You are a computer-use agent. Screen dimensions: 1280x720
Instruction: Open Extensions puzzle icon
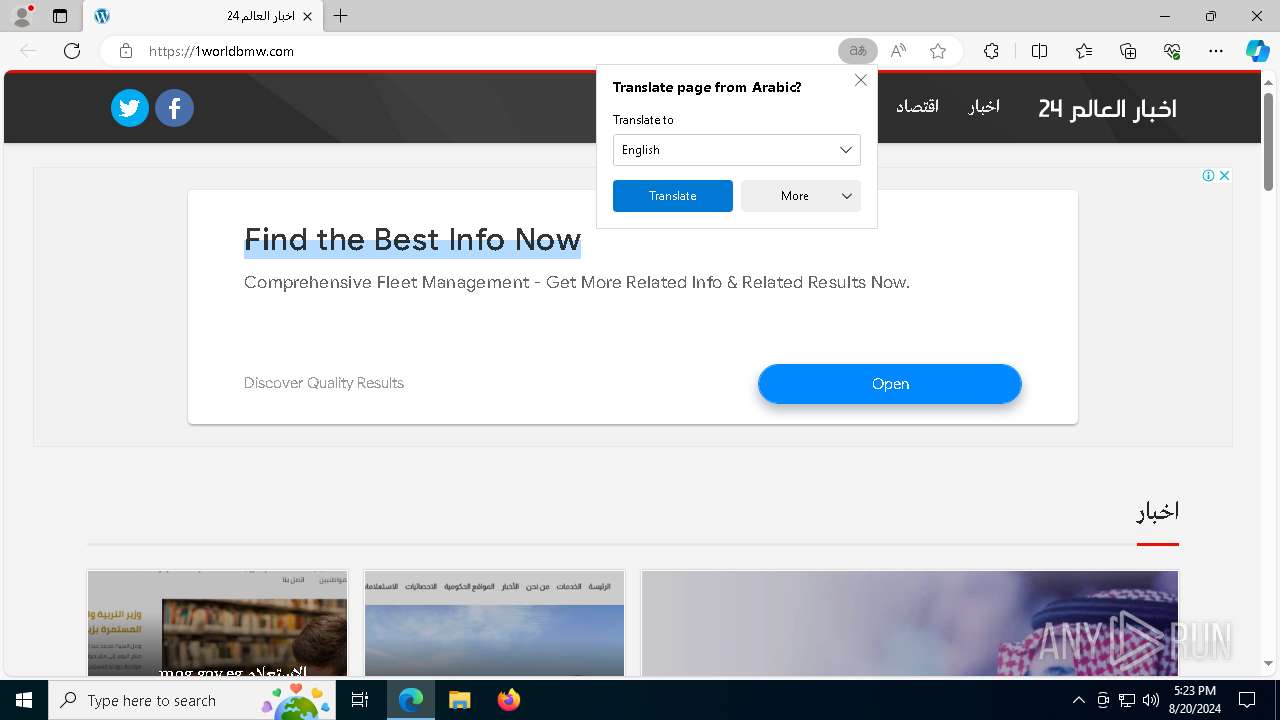pos(991,51)
